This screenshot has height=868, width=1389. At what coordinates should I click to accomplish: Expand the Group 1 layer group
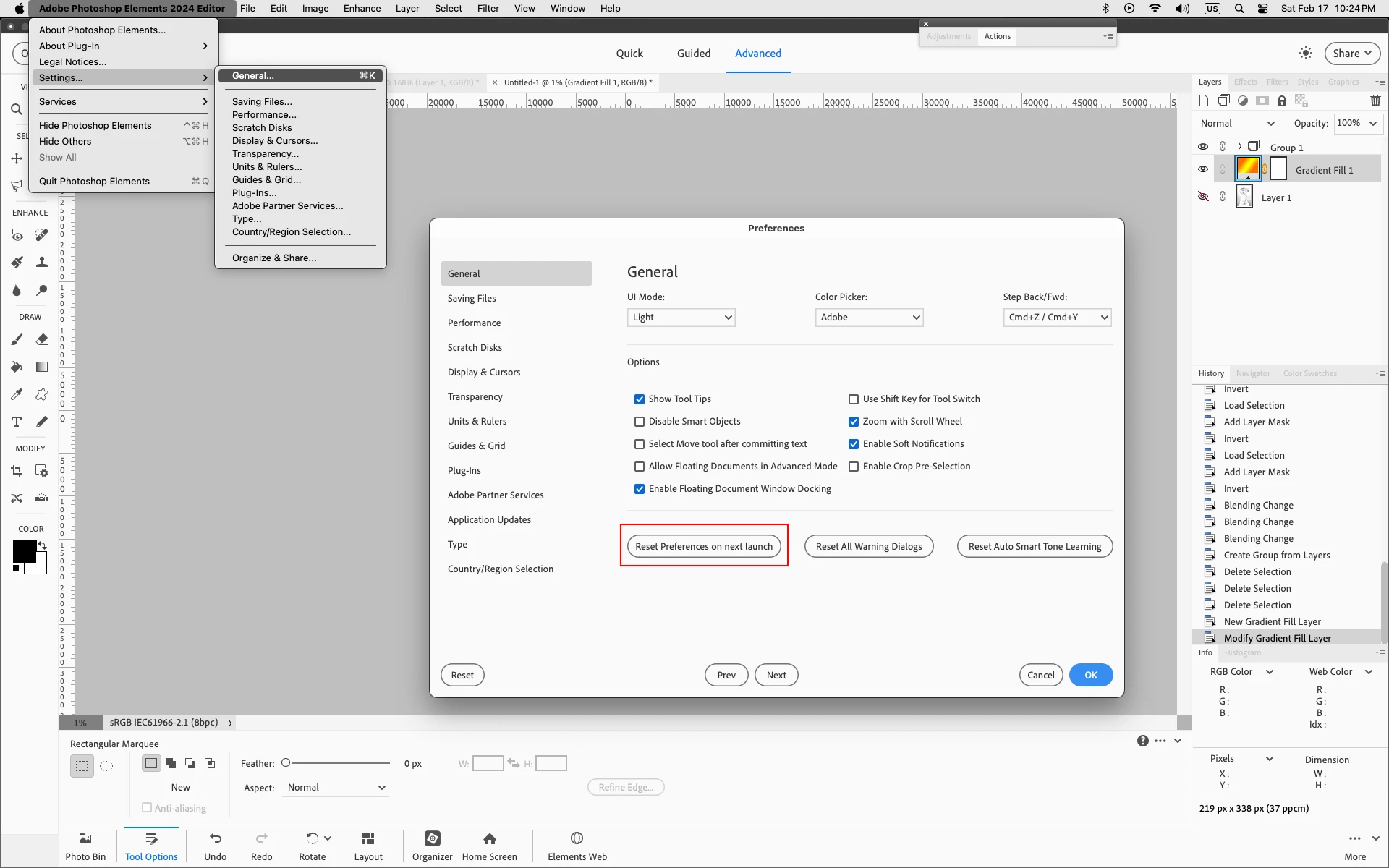1240,147
